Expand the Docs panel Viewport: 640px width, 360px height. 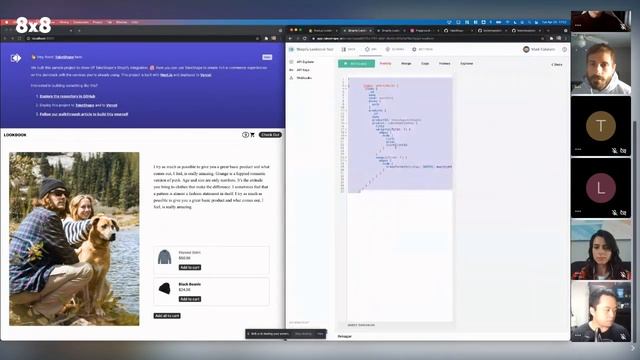coord(557,64)
